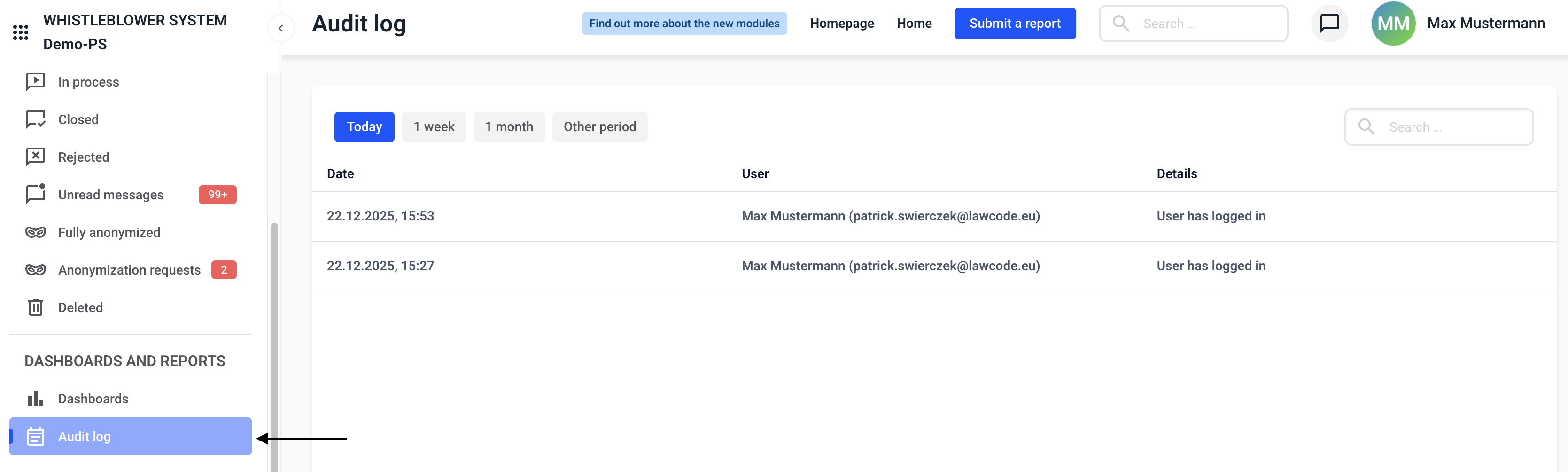Image resolution: width=1568 pixels, height=472 pixels.
Task: Click the Fully anonymized mask icon
Action: point(35,233)
